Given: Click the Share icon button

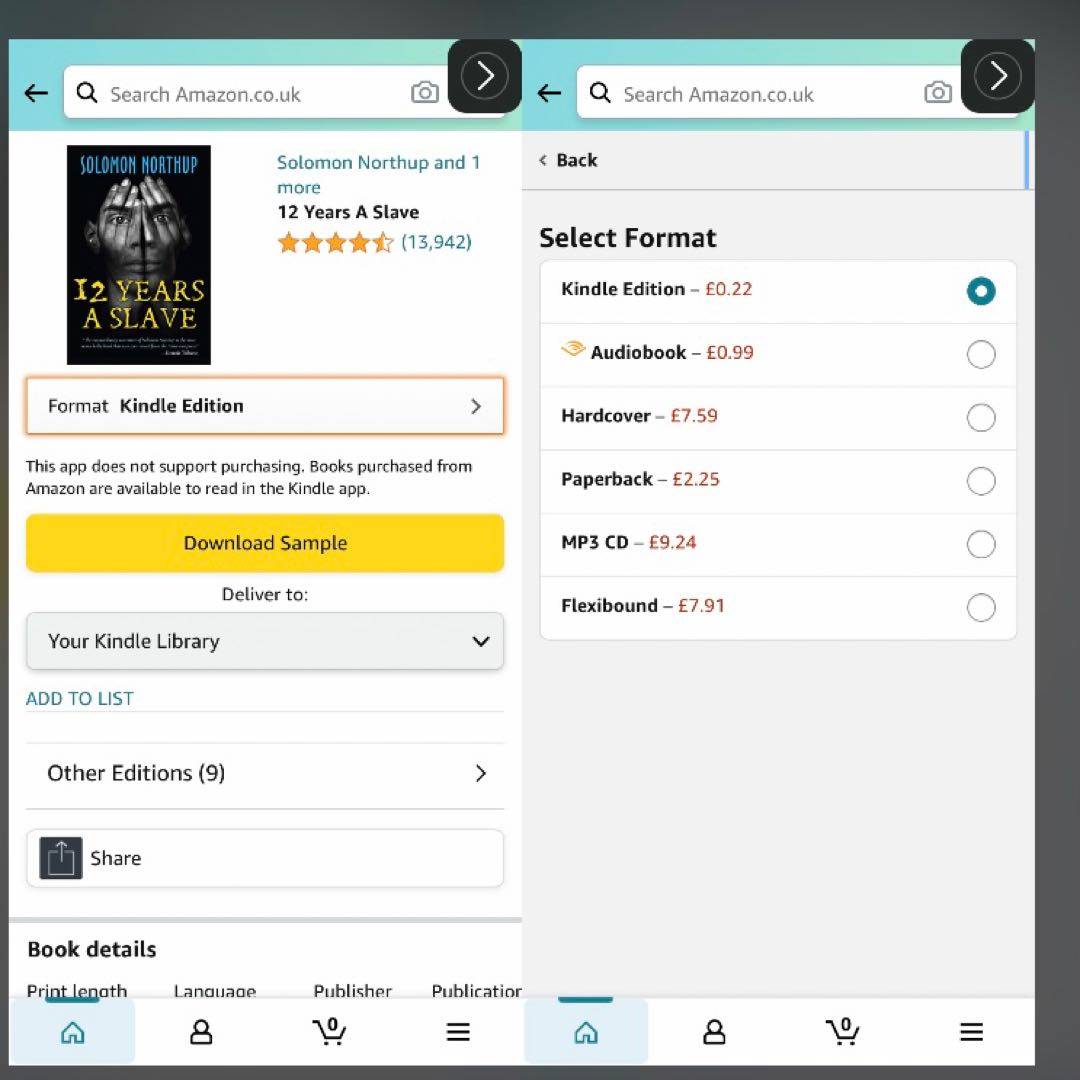Looking at the screenshot, I should pos(61,858).
